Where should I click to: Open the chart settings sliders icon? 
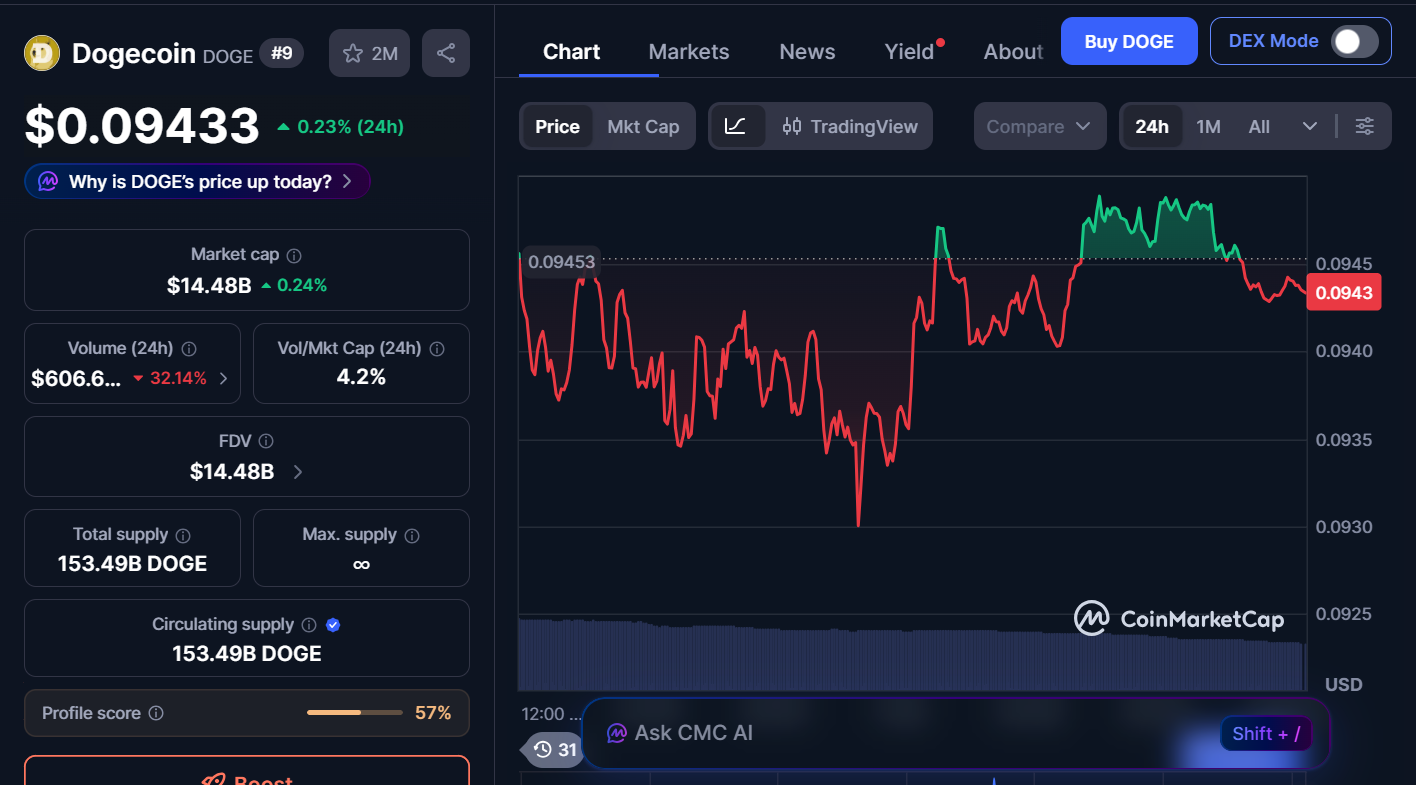1365,126
